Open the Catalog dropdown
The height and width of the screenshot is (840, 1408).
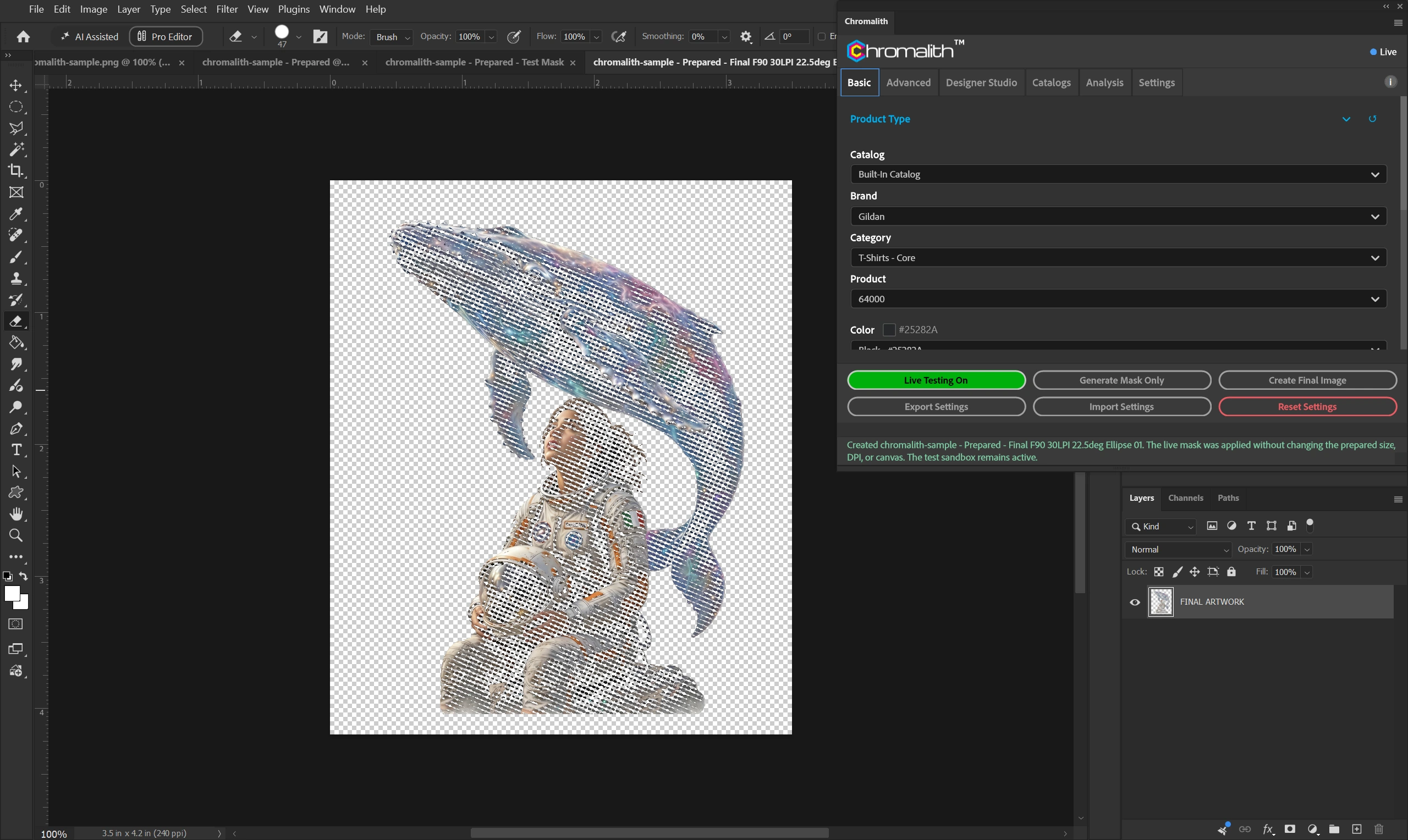pyautogui.click(x=1118, y=174)
